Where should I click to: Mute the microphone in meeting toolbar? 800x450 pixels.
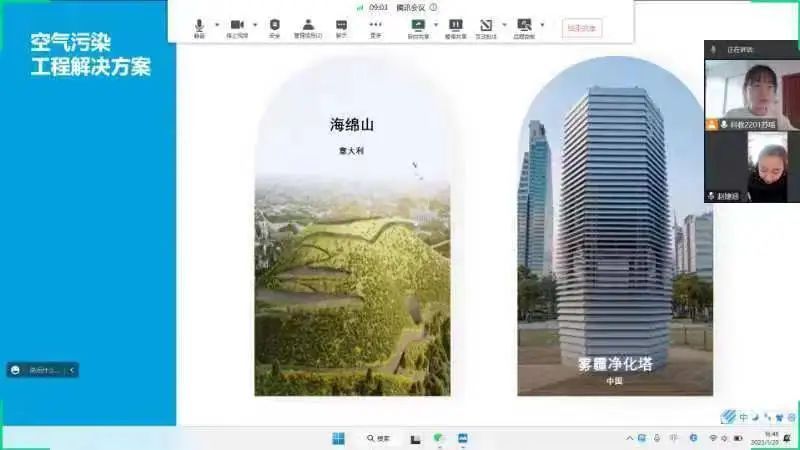click(200, 25)
